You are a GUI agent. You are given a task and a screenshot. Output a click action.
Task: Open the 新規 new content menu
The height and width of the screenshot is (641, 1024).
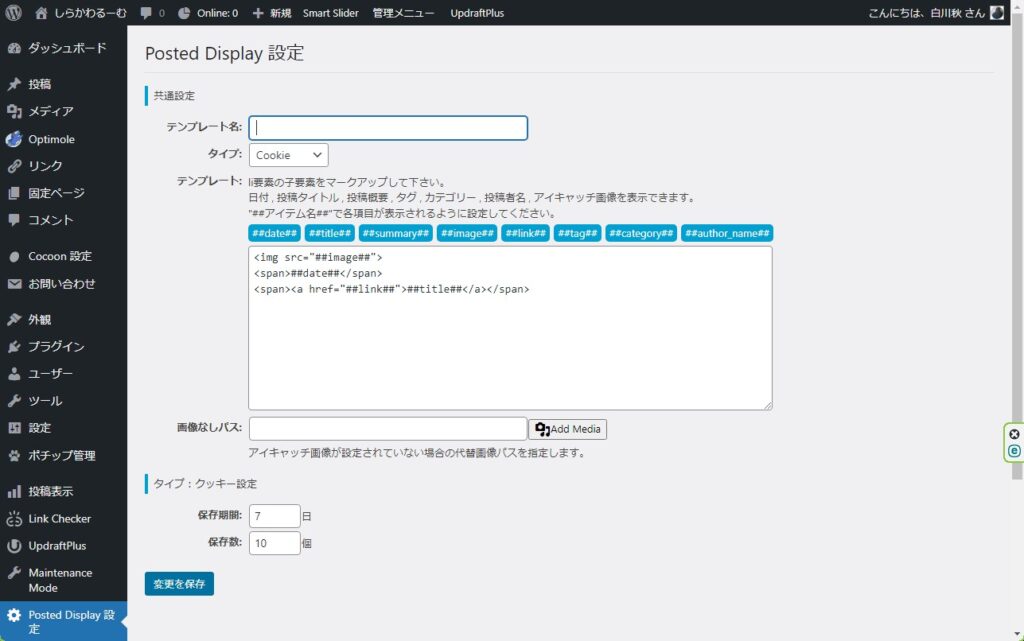tap(272, 14)
